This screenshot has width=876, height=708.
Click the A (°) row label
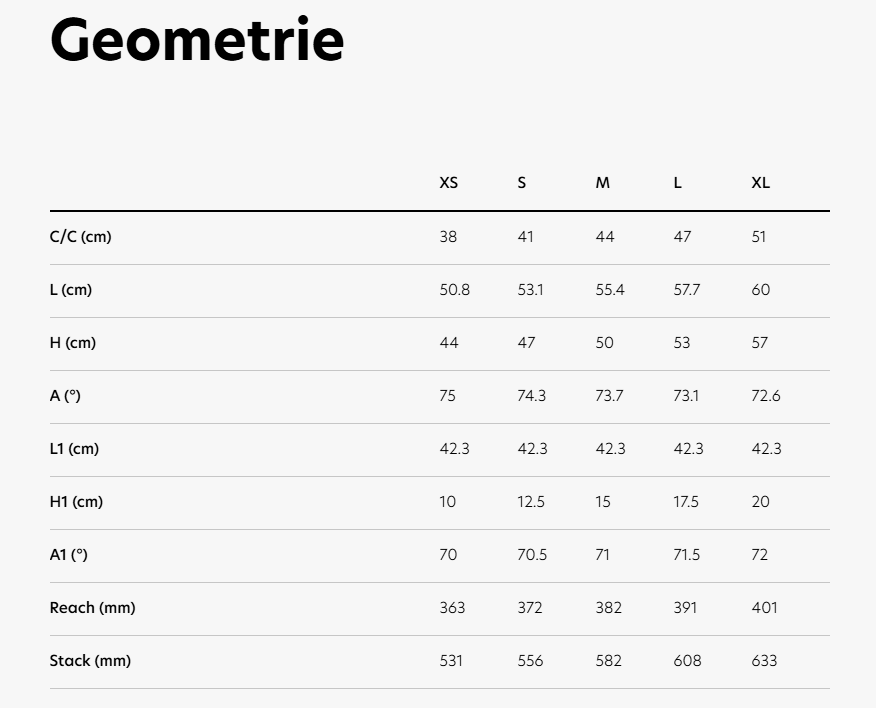click(65, 396)
